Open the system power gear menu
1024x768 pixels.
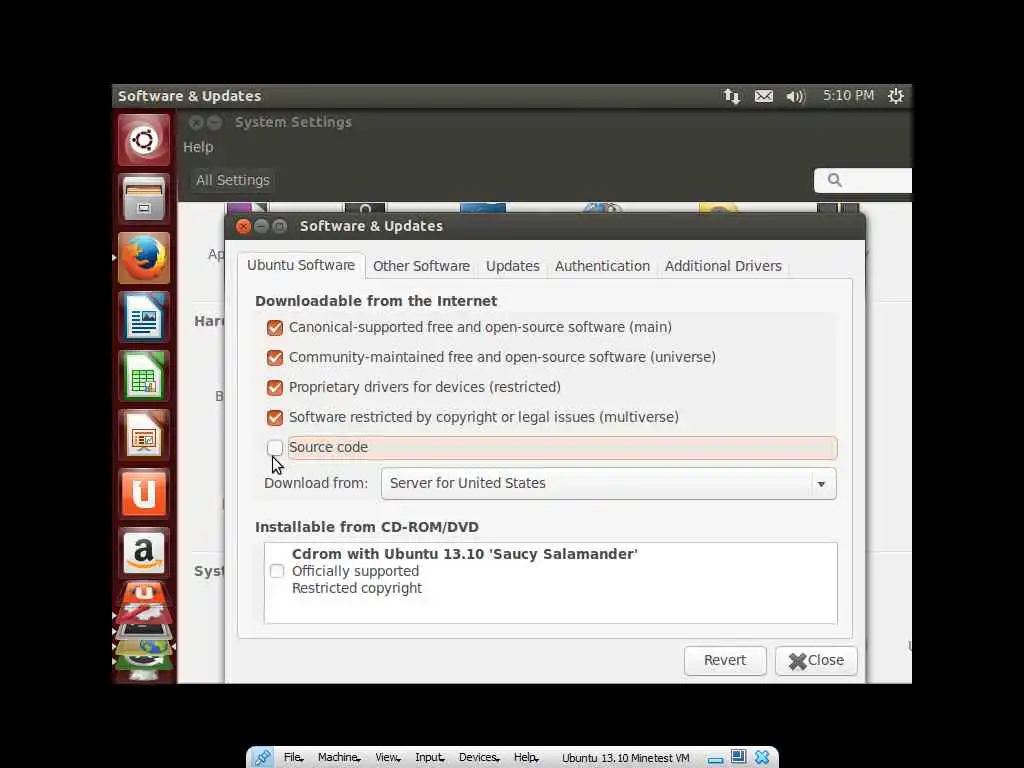[x=895, y=96]
